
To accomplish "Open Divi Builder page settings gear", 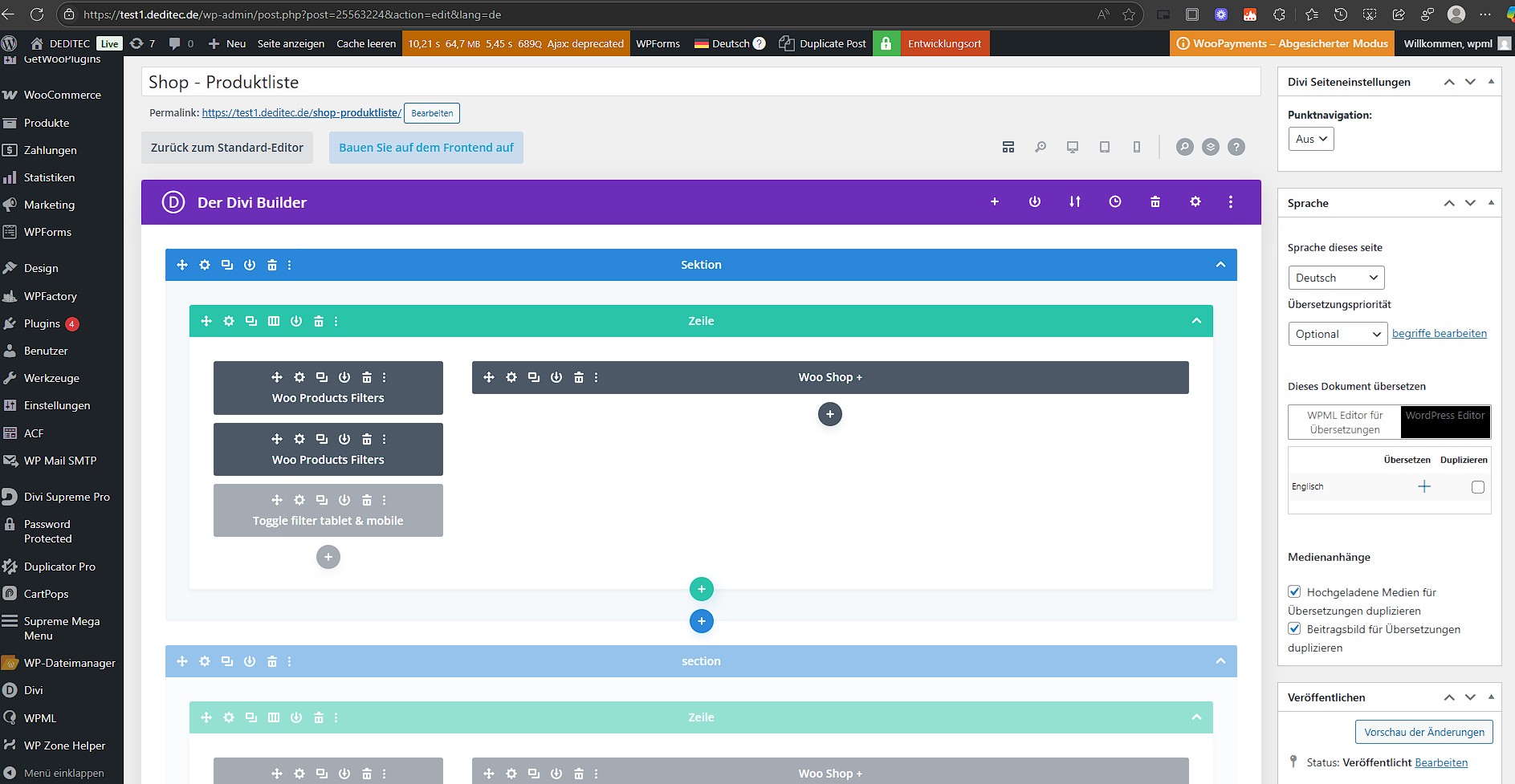I will click(1195, 202).
